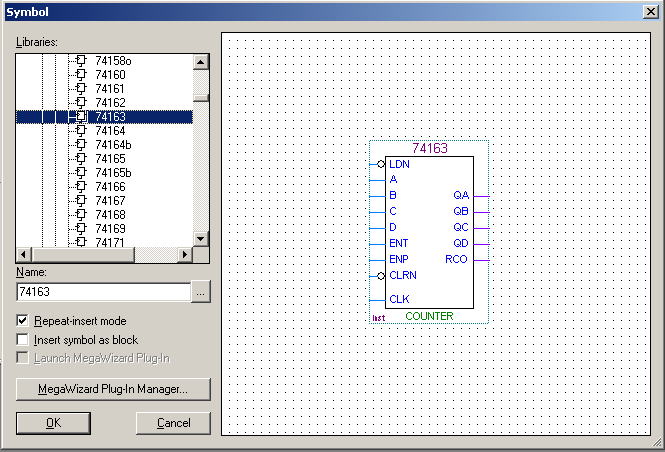The width and height of the screenshot is (665, 452).
Task: Select the 74158o library entry
Action: point(113,61)
